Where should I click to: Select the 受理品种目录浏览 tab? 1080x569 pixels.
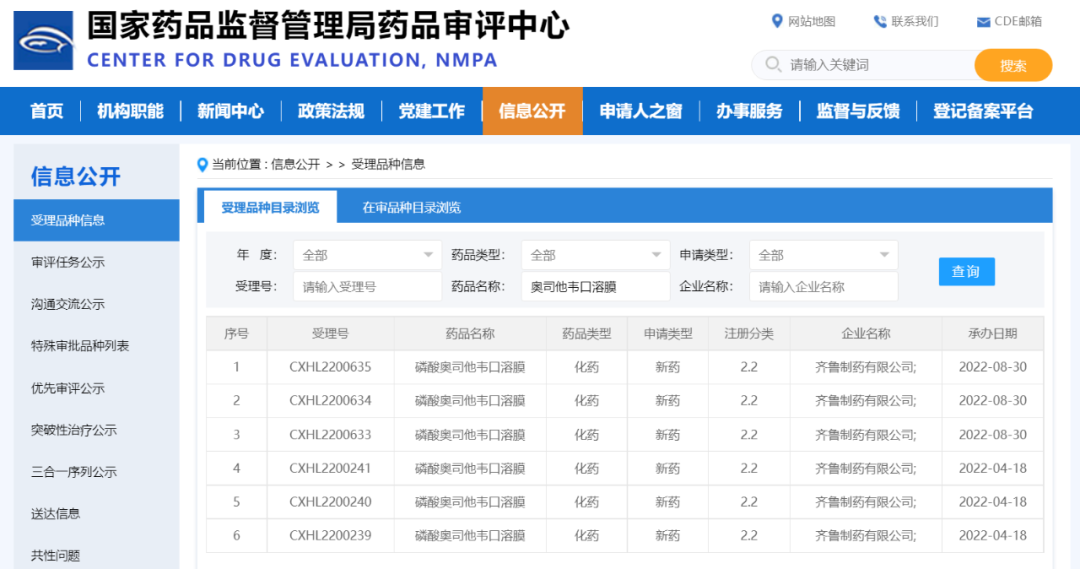click(270, 207)
